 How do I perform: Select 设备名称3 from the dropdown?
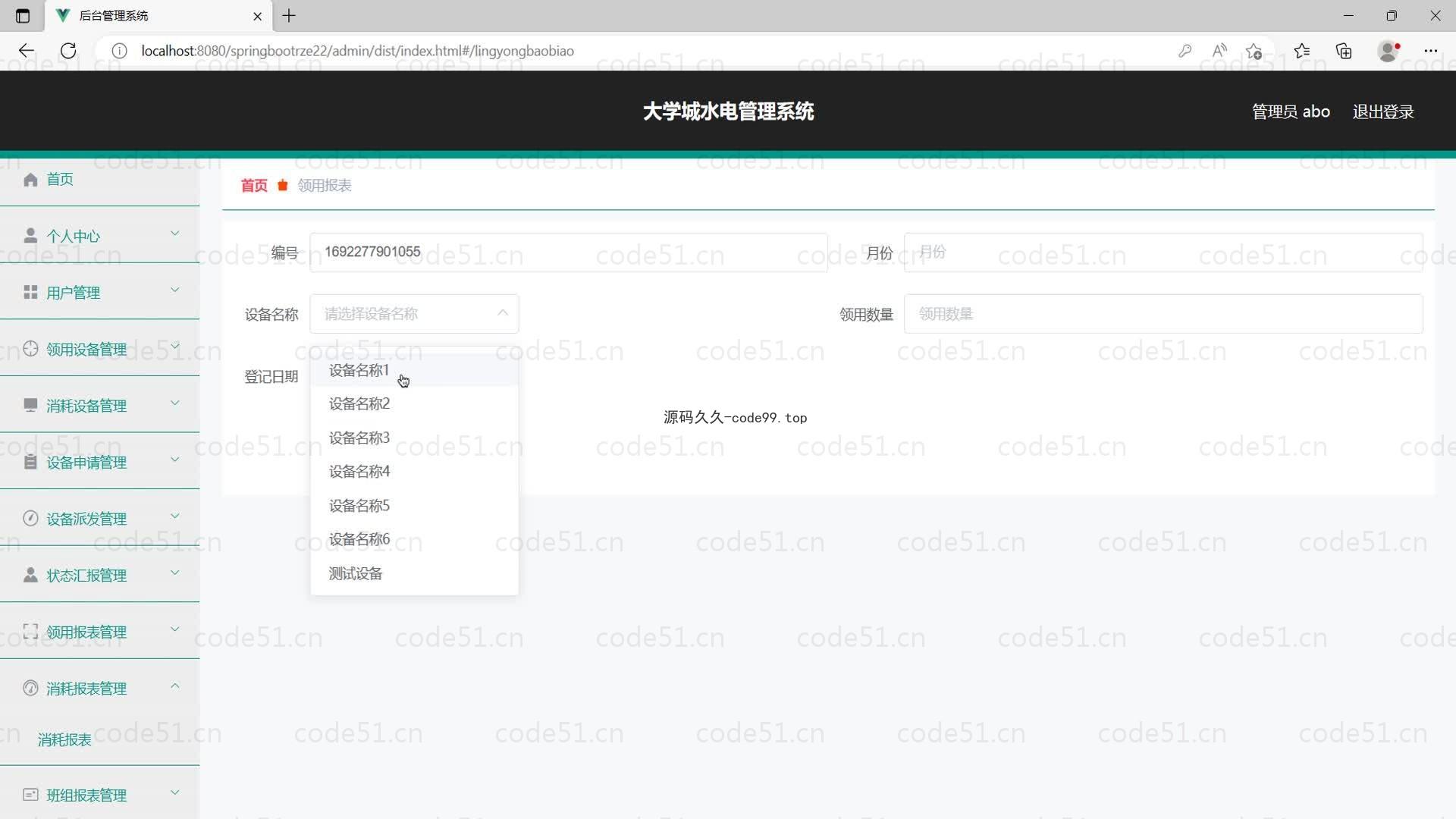coord(414,438)
